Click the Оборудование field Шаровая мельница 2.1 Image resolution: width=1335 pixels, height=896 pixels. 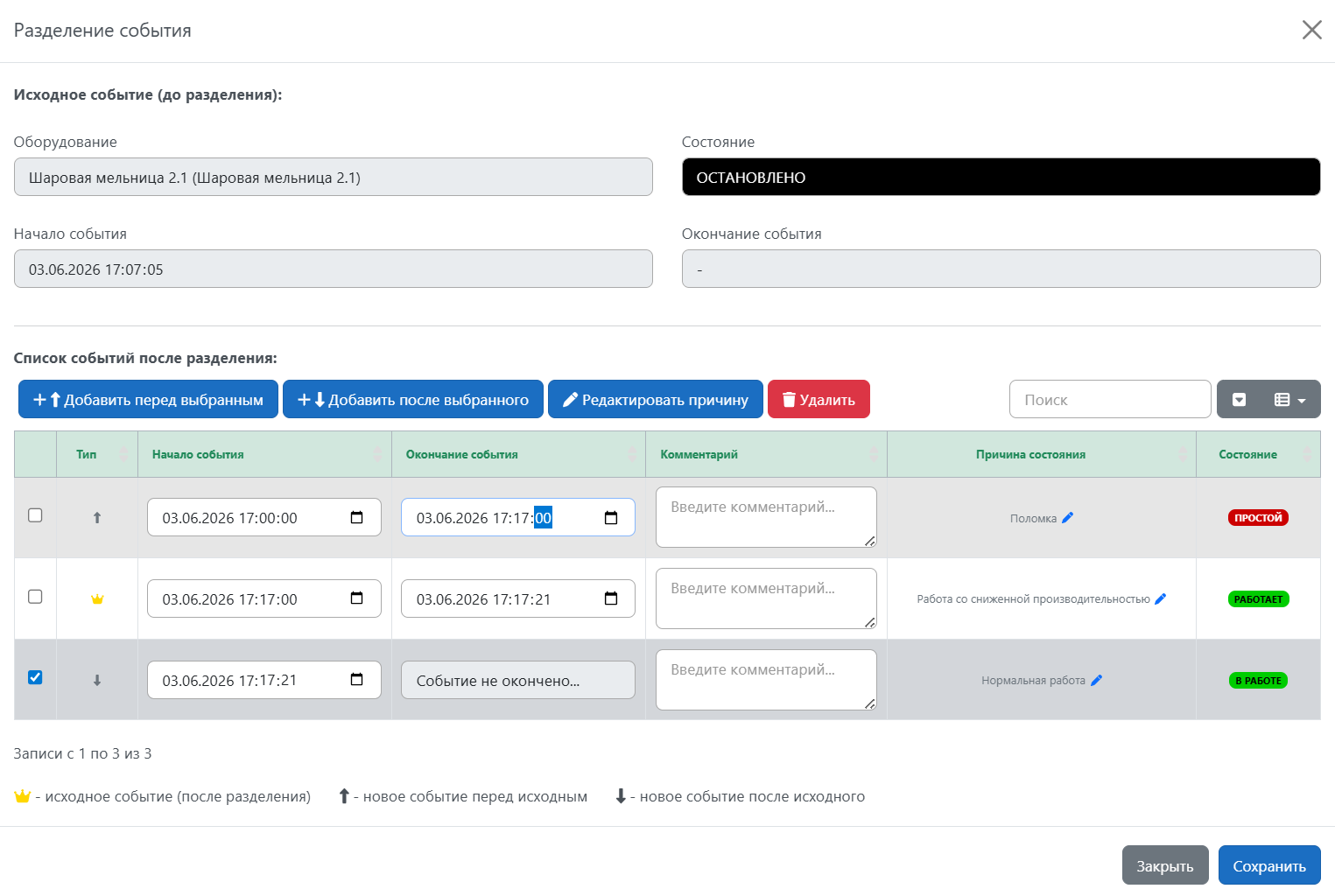tap(334, 177)
